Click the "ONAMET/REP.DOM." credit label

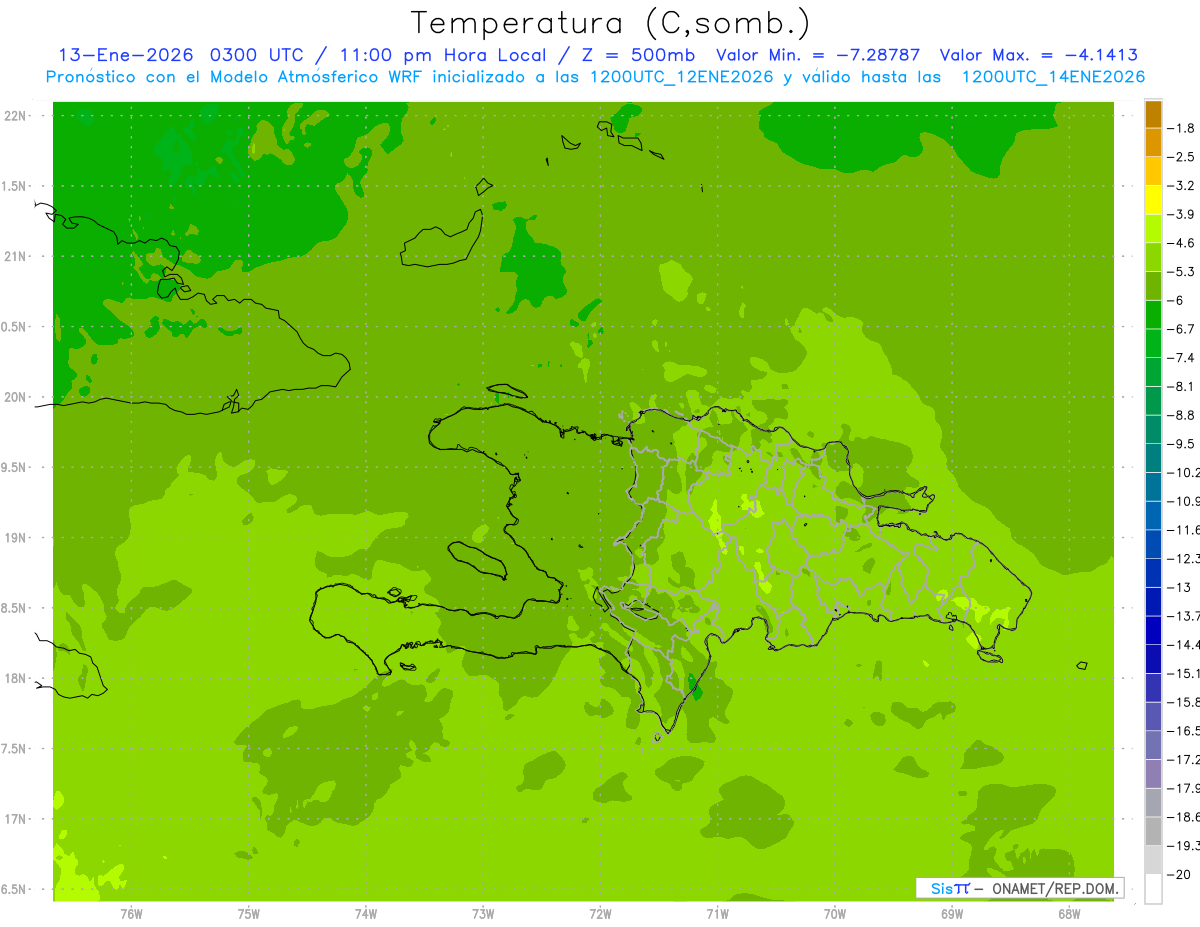[x=1053, y=888]
